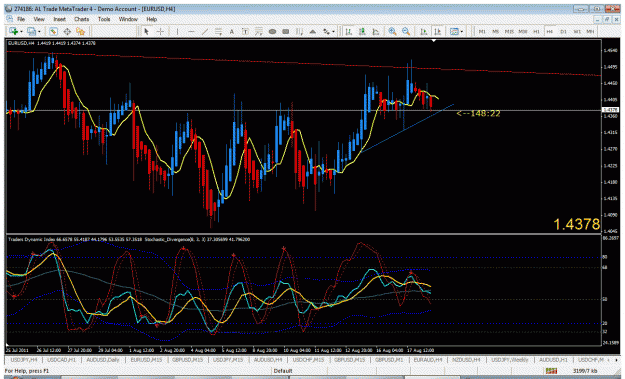
Task: Switch to USDCAD,H1 chart tab
Action: [x=61, y=360]
